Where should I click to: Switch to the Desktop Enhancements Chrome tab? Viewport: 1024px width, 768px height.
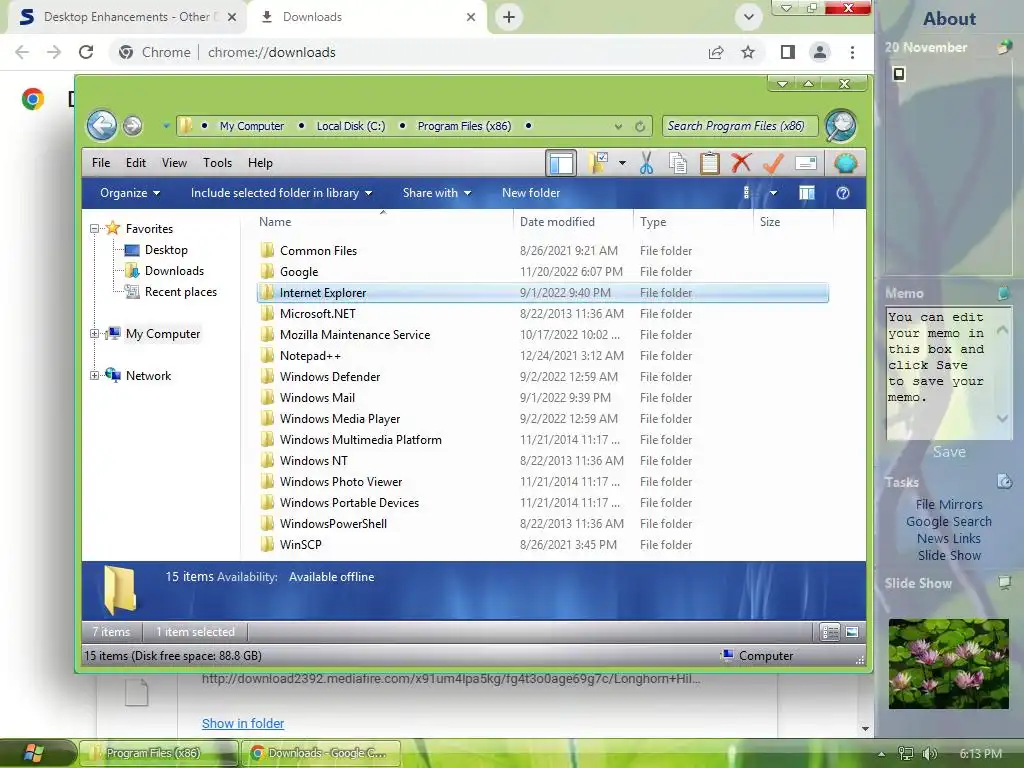click(129, 17)
